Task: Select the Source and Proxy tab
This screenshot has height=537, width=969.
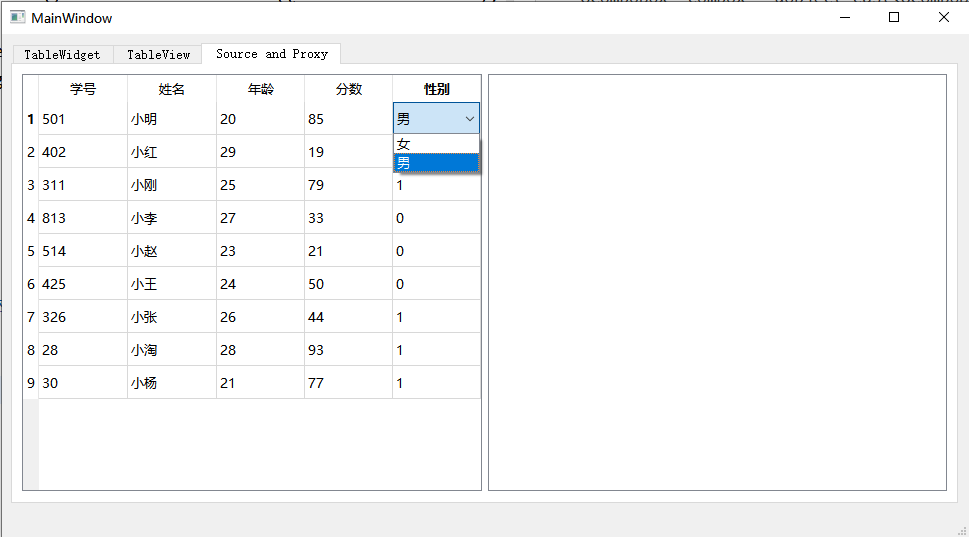Action: [271, 54]
